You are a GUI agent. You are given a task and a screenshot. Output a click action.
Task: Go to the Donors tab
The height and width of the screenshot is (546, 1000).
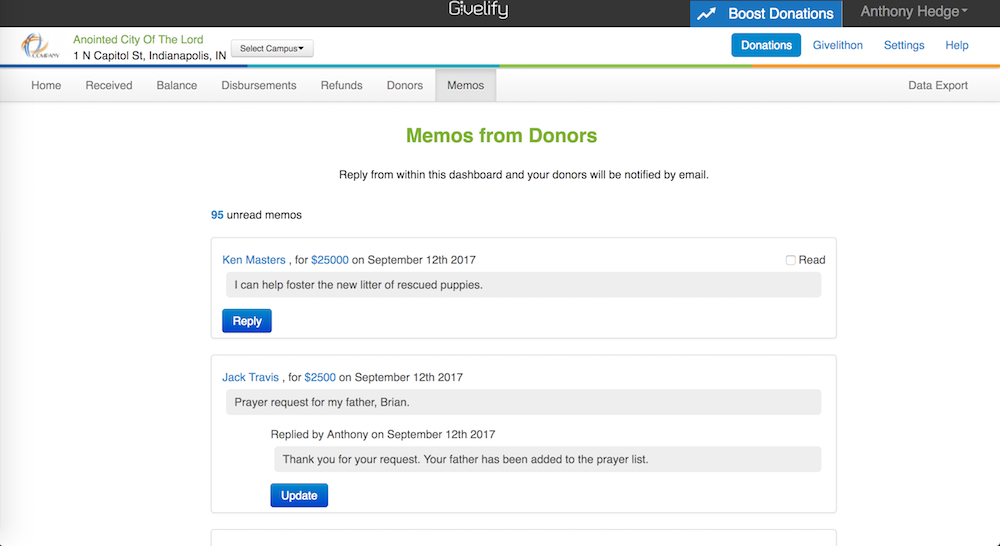(404, 85)
